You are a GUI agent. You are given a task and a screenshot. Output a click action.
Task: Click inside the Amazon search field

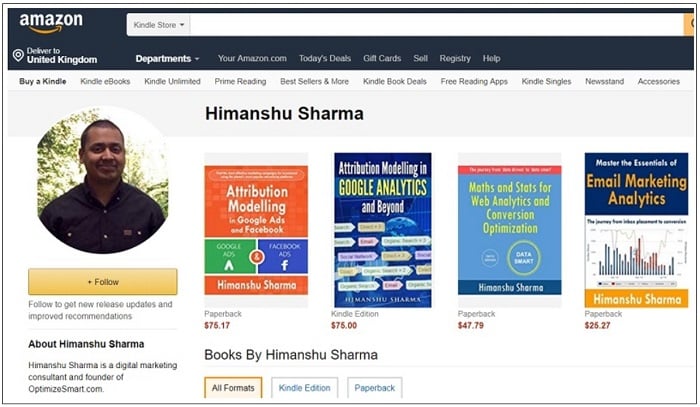click(437, 25)
